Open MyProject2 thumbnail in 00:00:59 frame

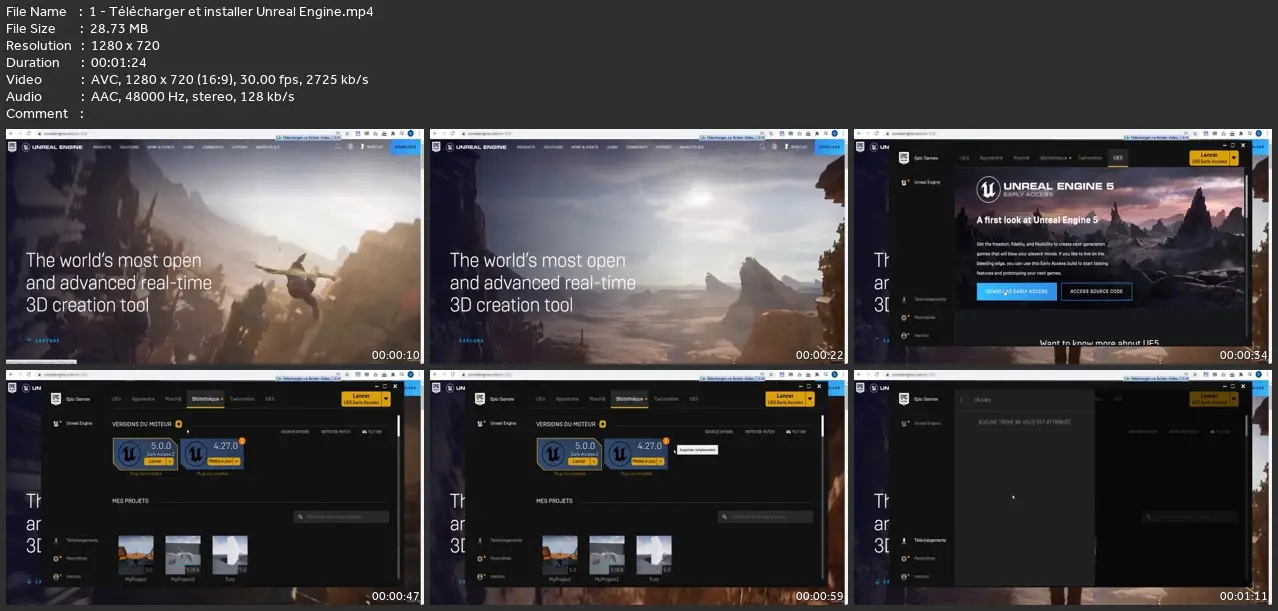pyautogui.click(x=607, y=555)
